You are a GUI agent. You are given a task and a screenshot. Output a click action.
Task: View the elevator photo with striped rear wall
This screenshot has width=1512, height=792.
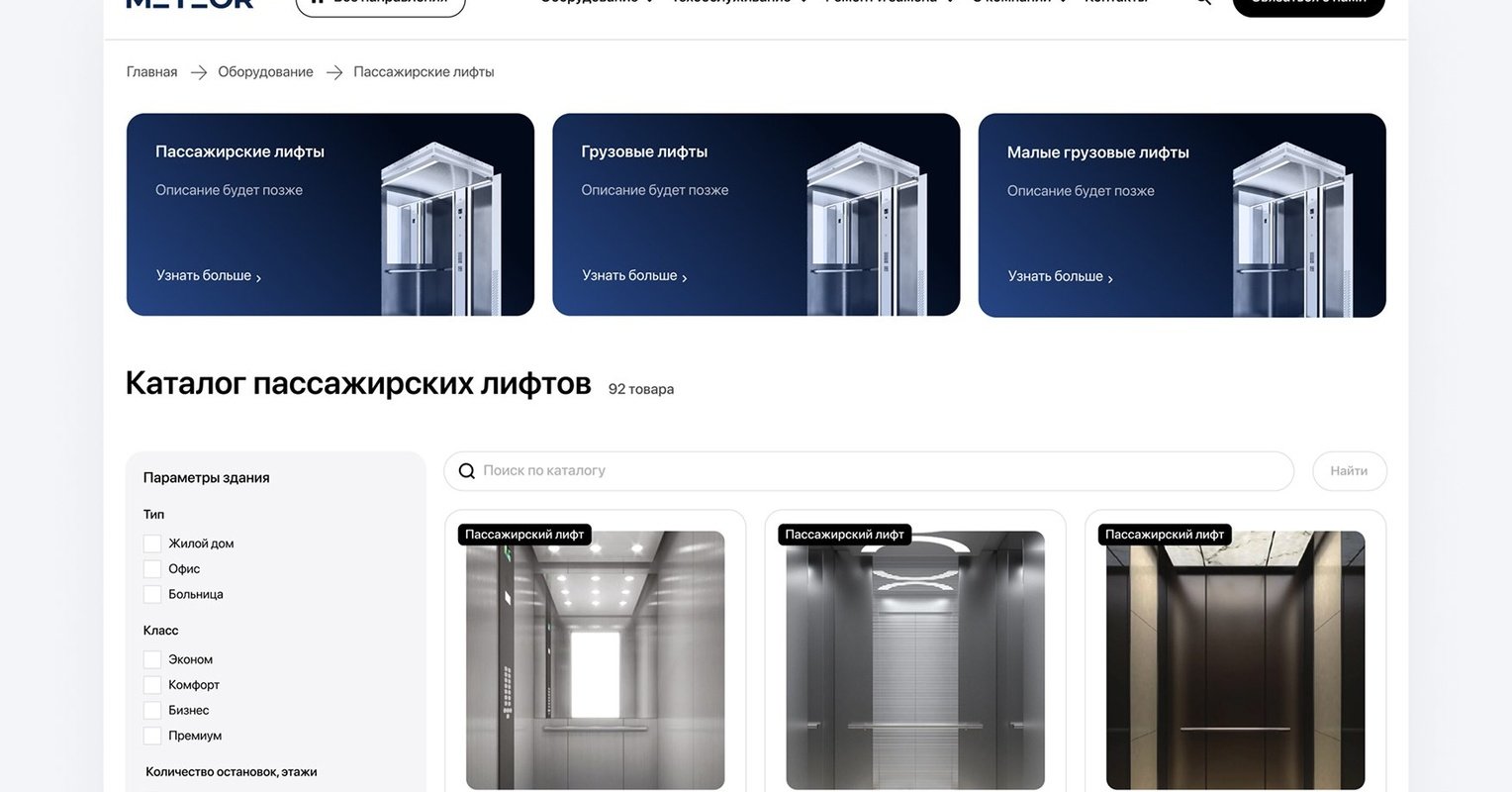coord(915,660)
